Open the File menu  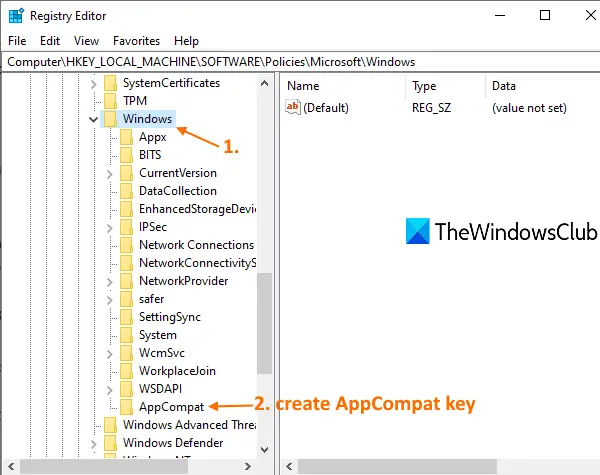17,41
